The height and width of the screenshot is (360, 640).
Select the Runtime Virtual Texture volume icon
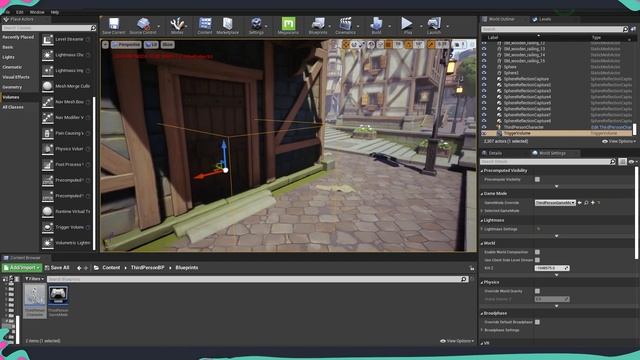pyautogui.click(x=47, y=211)
